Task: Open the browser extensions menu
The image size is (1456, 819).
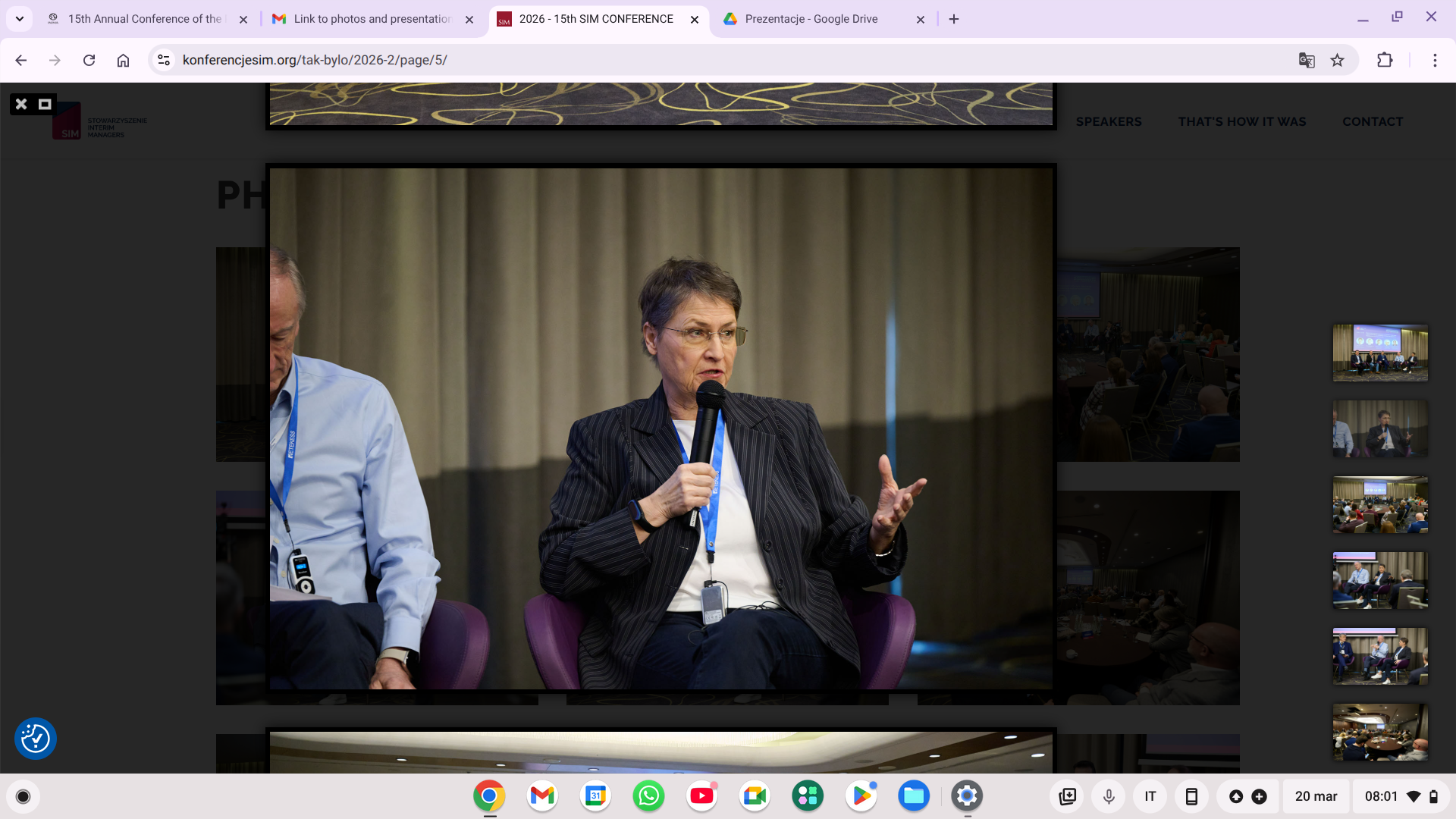Action: pyautogui.click(x=1385, y=60)
